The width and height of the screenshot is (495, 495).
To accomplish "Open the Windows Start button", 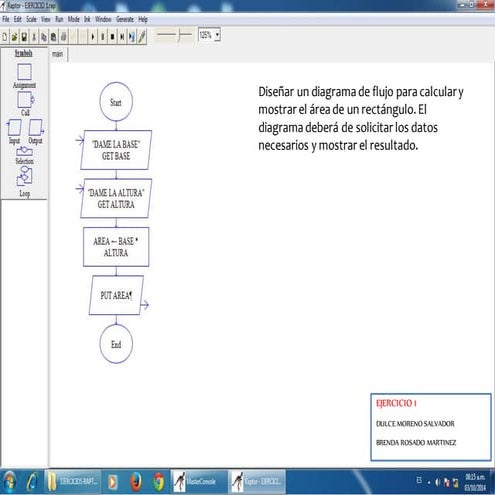I will tap(8, 482).
